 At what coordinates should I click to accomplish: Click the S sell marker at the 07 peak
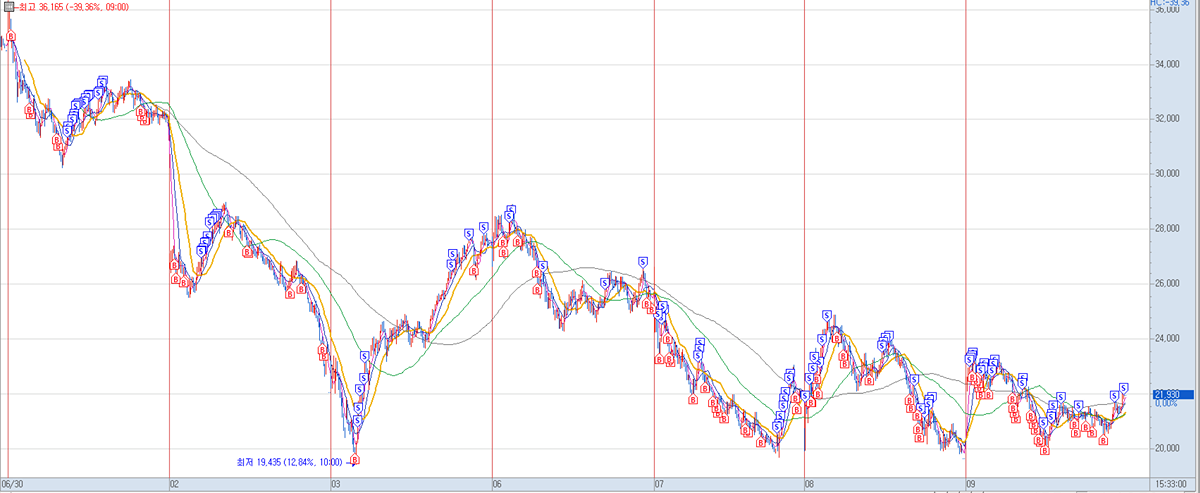(x=643, y=262)
